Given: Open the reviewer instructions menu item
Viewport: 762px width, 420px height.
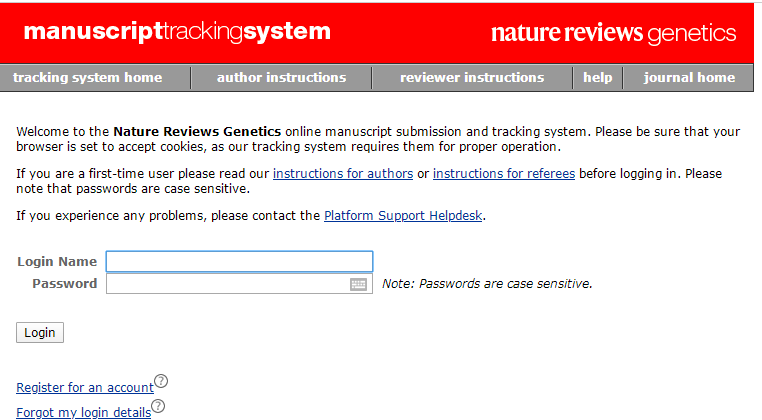Looking at the screenshot, I should coord(472,78).
